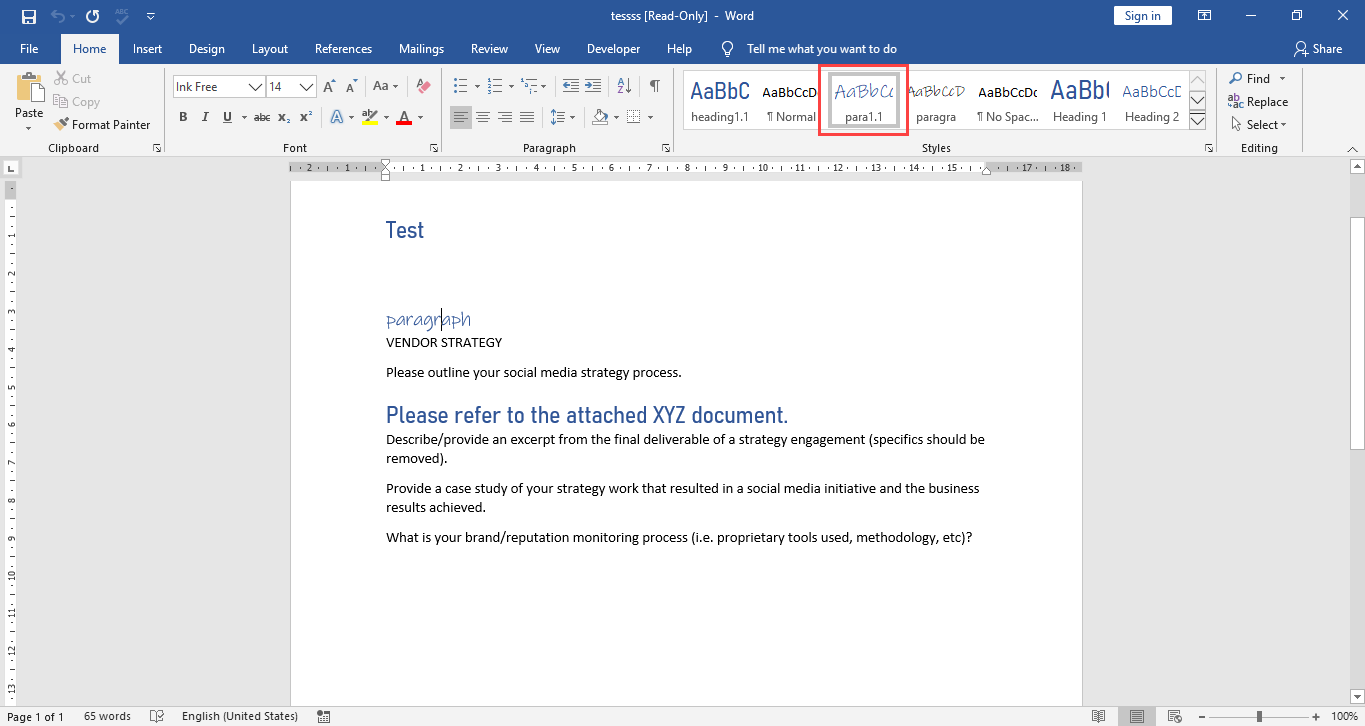Open Styles pane launcher
The image size is (1365, 726).
coord(1208,148)
